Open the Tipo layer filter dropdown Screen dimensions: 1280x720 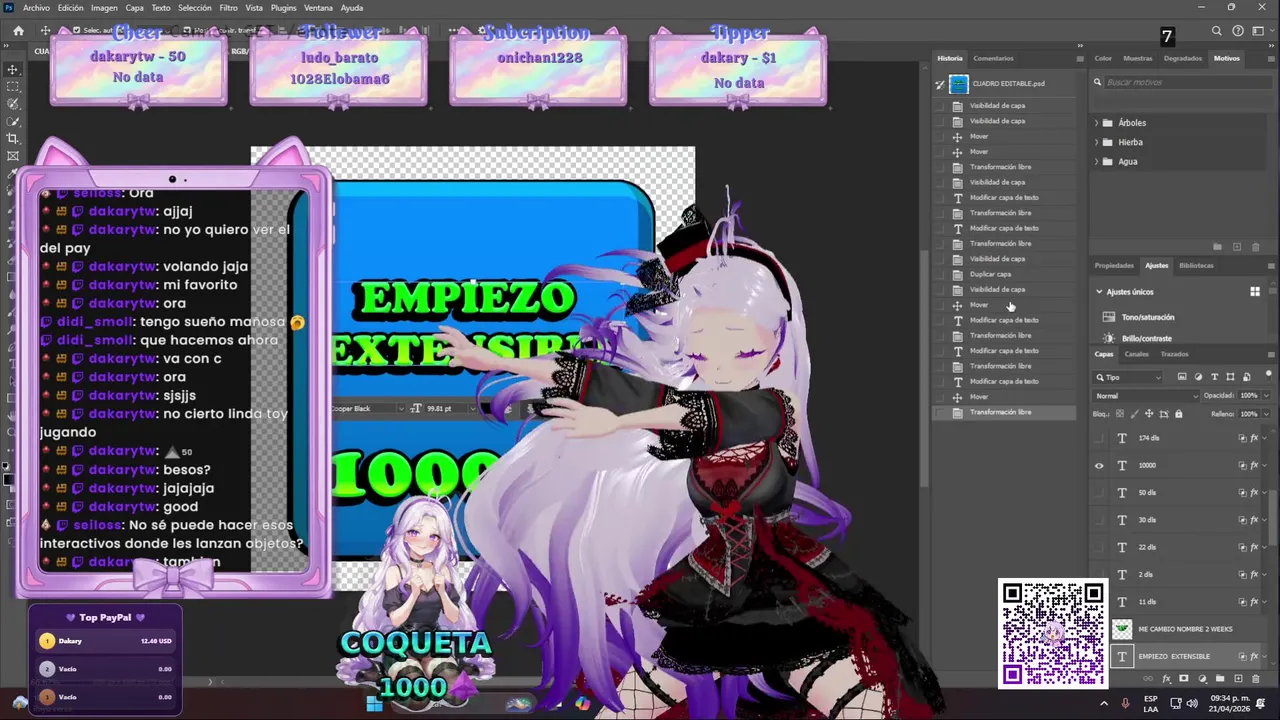(1128, 377)
